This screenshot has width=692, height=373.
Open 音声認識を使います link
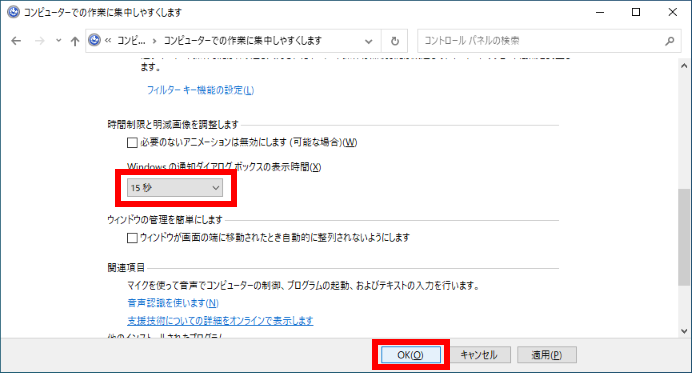point(173,303)
